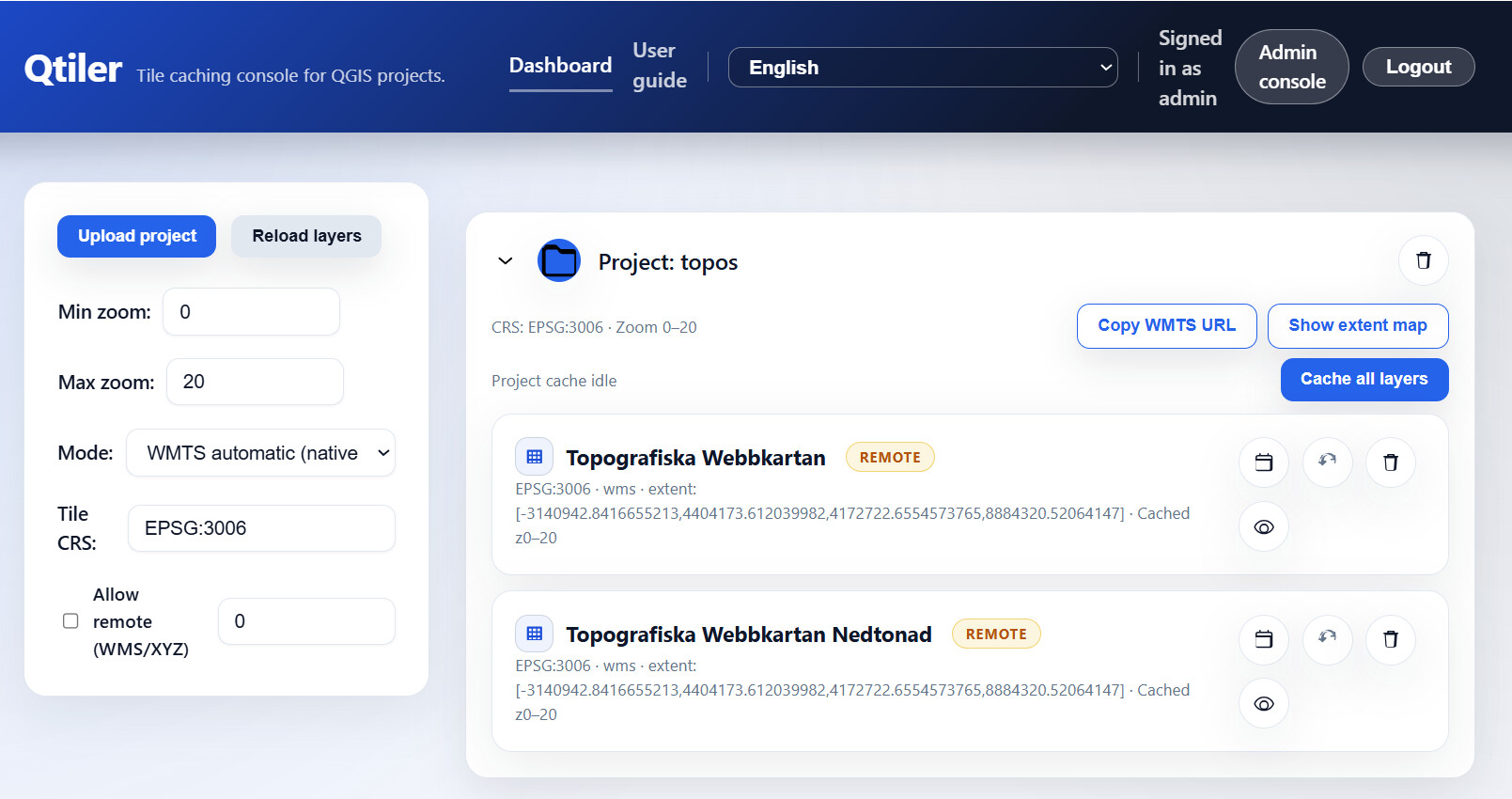Enable Allow remote (WMS/XYZ) checkbox
The height and width of the screenshot is (799, 1512).
point(70,621)
